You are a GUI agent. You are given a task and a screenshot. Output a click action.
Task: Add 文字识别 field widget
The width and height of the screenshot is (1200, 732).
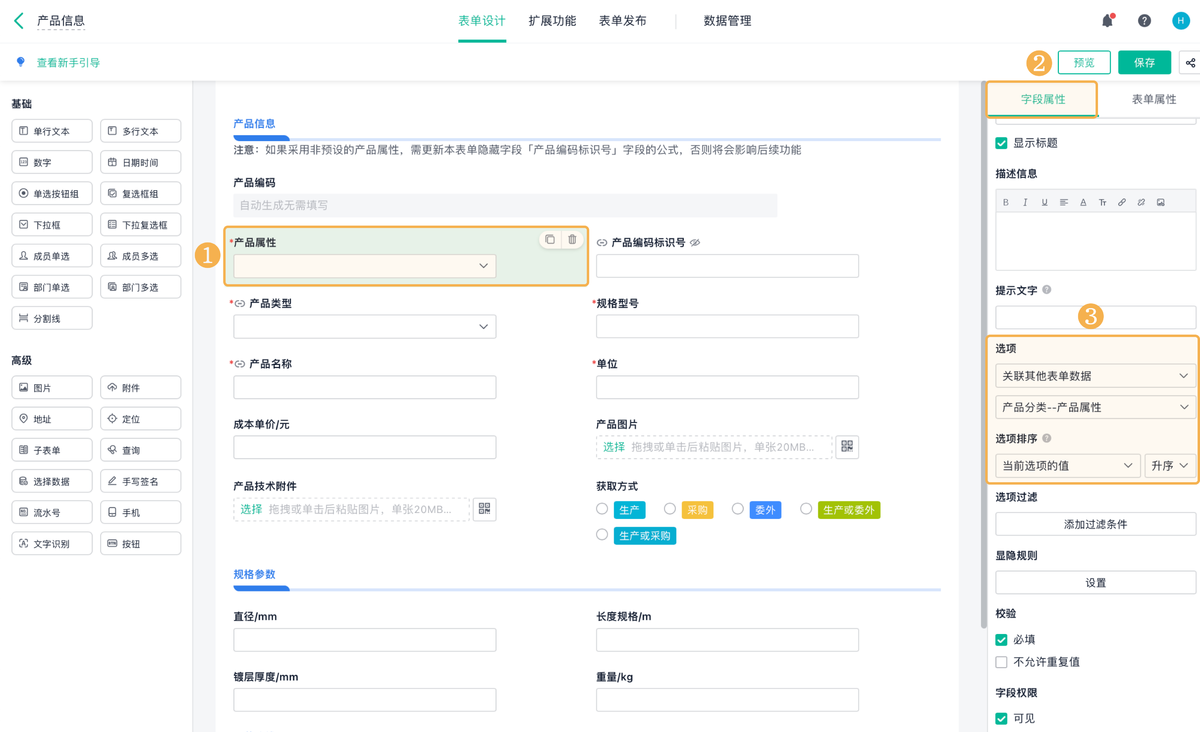(52, 544)
